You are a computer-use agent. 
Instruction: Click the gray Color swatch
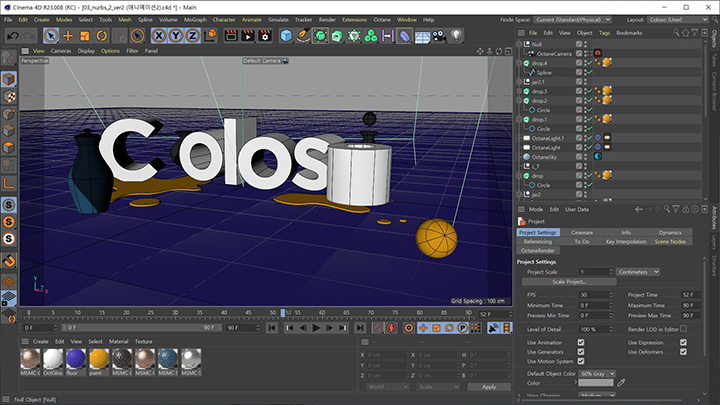click(x=596, y=383)
